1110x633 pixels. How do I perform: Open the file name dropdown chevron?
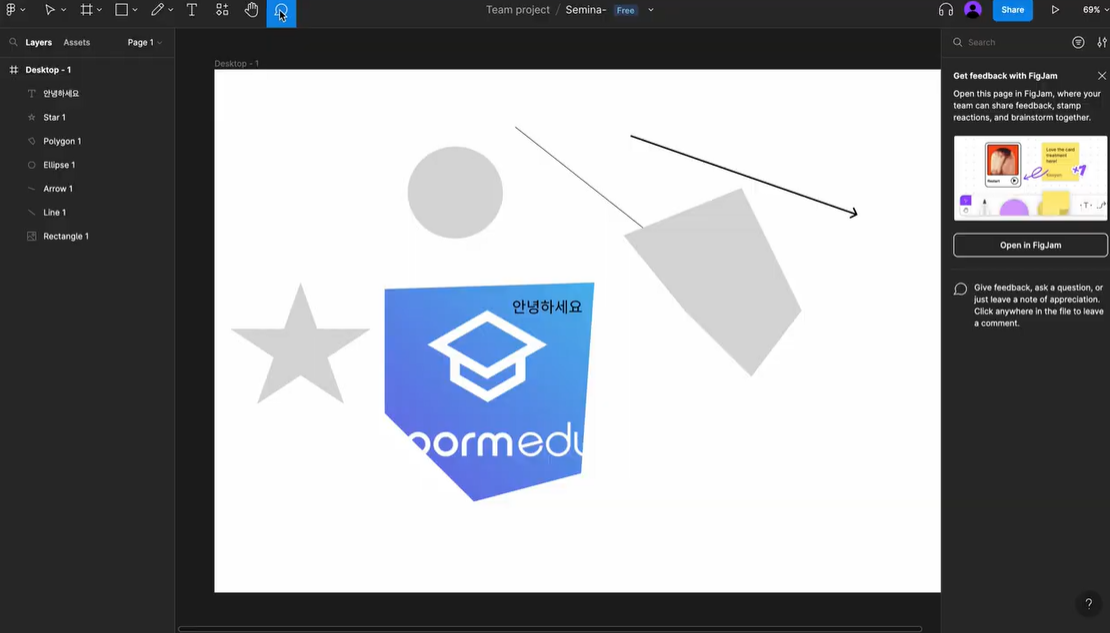[x=651, y=10]
